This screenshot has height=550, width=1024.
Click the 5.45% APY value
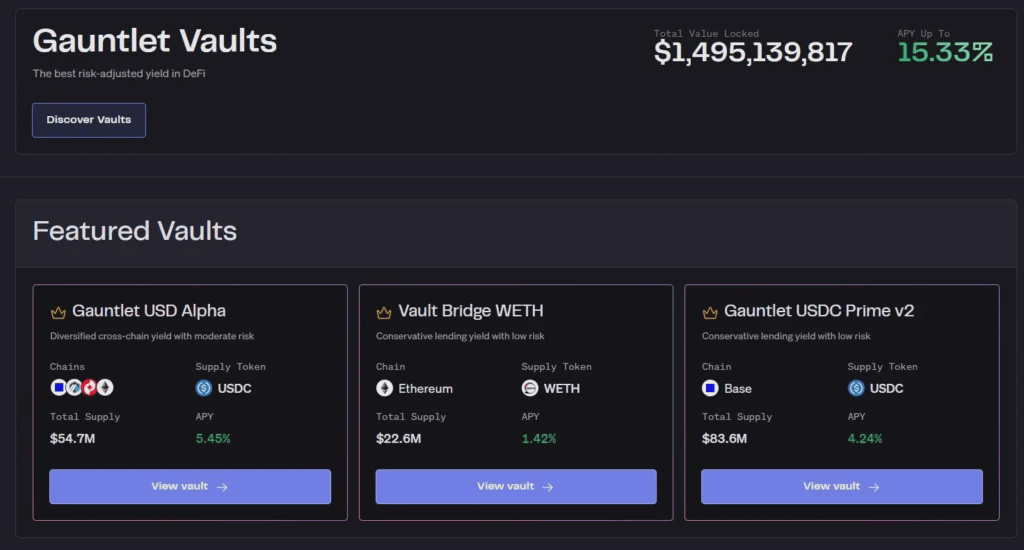[x=213, y=438]
